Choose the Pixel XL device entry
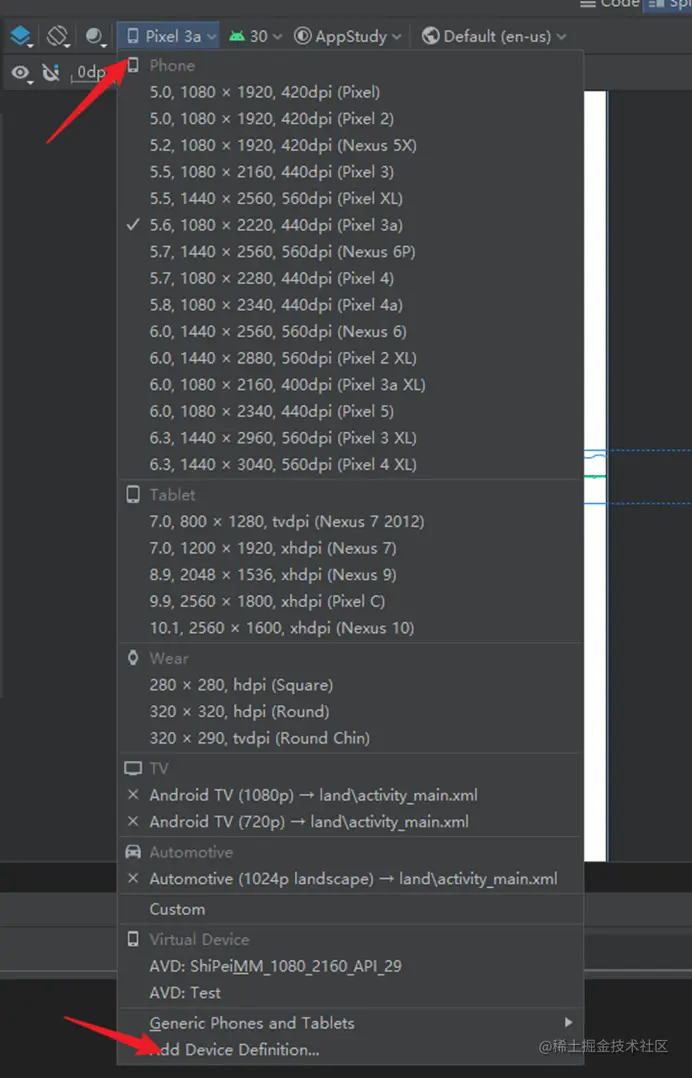The height and width of the screenshot is (1078, 692). point(350,199)
